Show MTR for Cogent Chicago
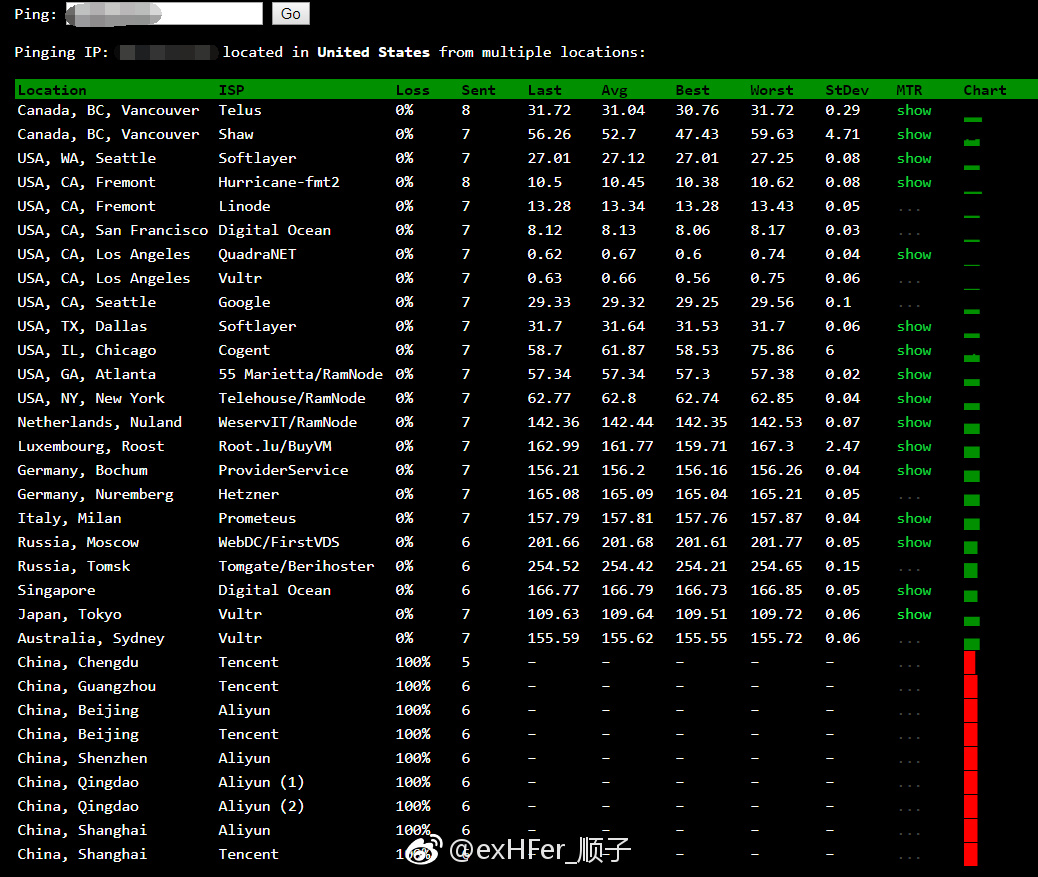1038x877 pixels. (x=914, y=350)
